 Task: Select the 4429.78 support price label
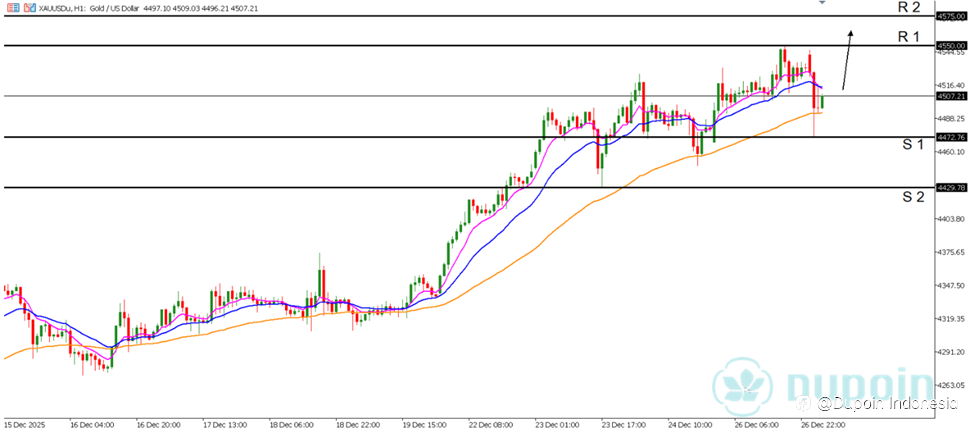952,187
